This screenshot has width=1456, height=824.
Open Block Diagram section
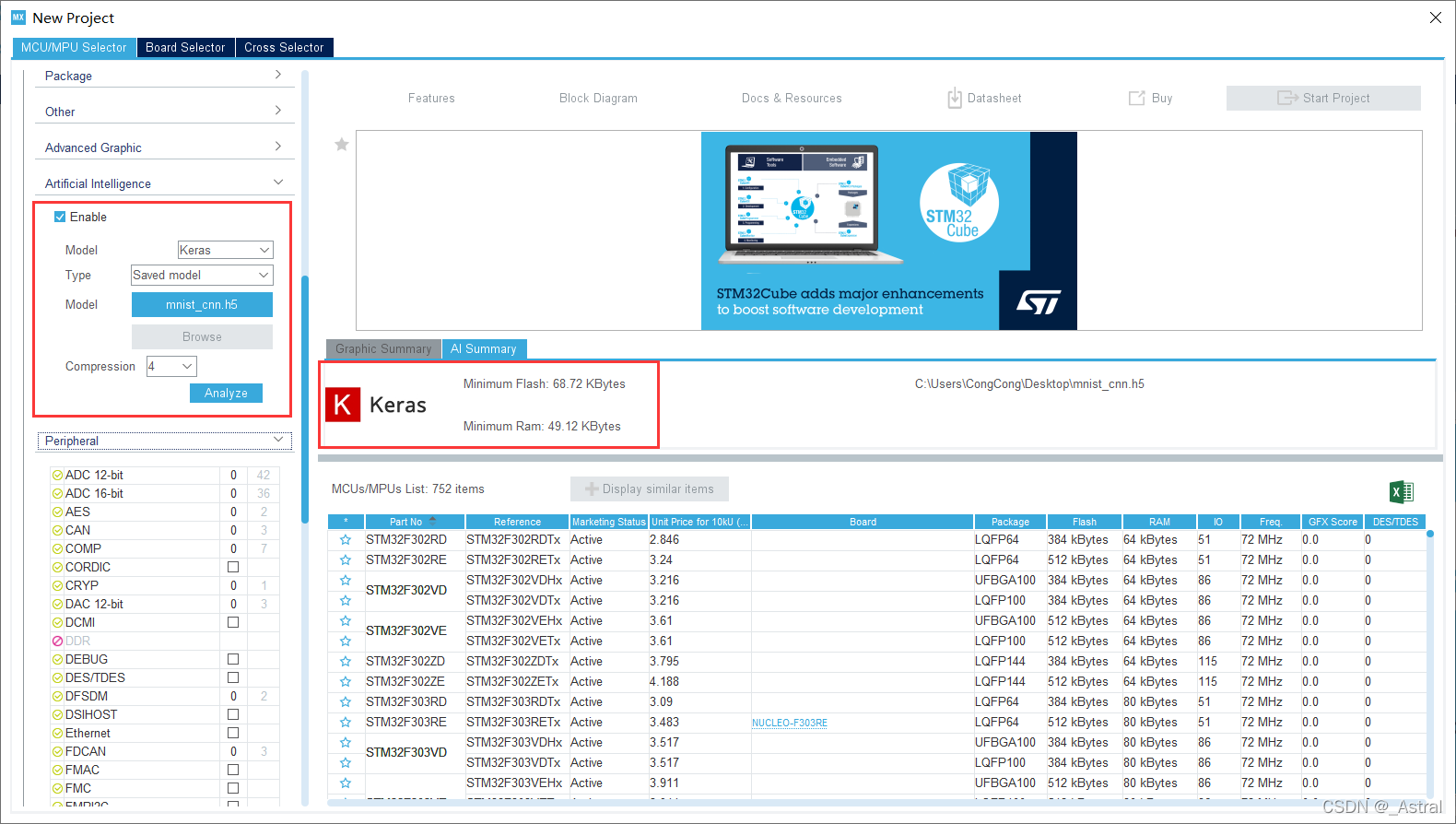coord(598,98)
